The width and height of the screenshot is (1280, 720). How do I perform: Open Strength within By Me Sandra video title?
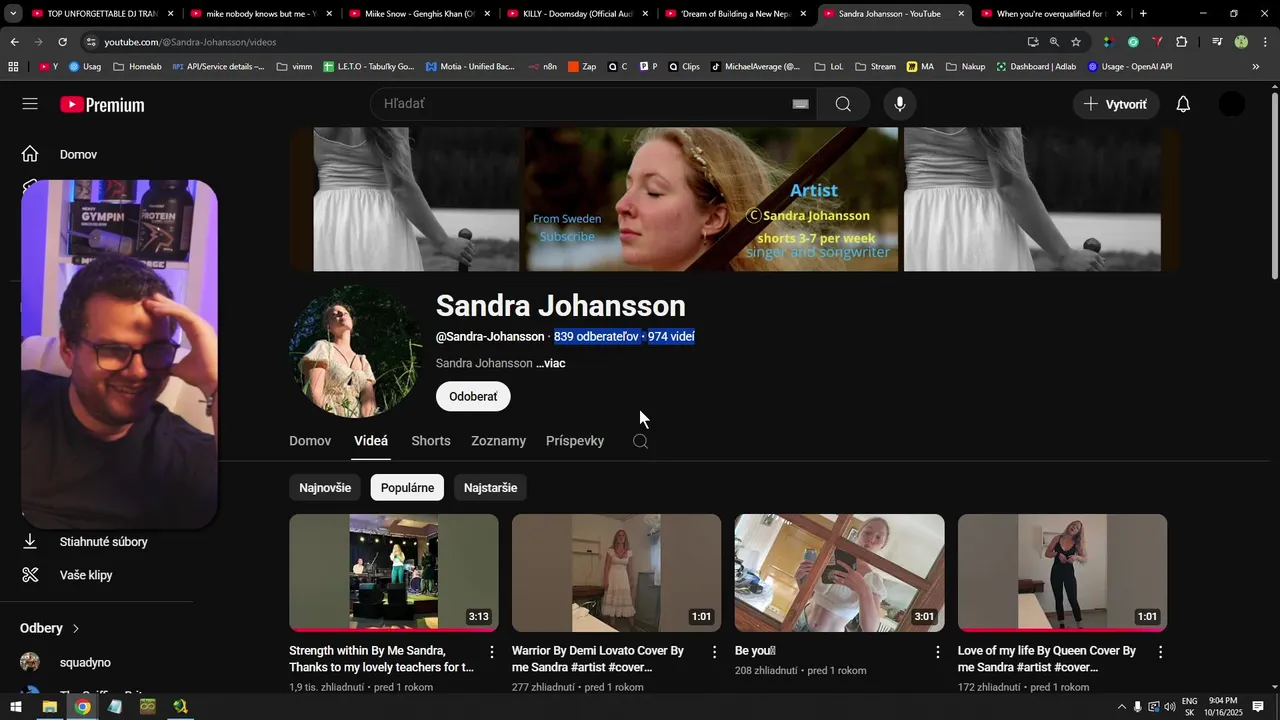[381, 659]
